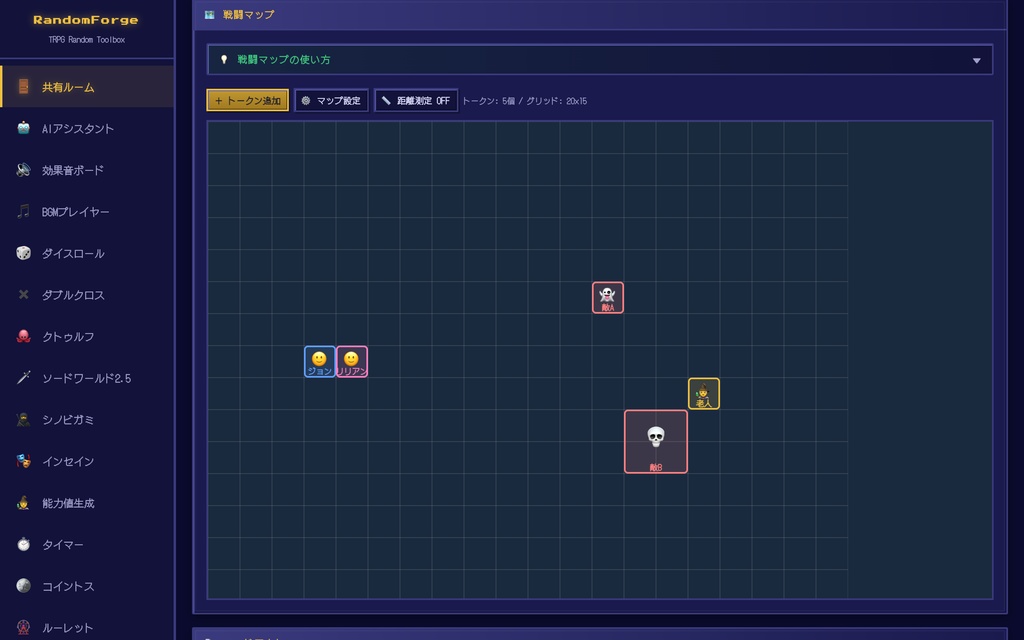Click the gear icon in マップ設定 button
1024x640 pixels.
pos(306,101)
